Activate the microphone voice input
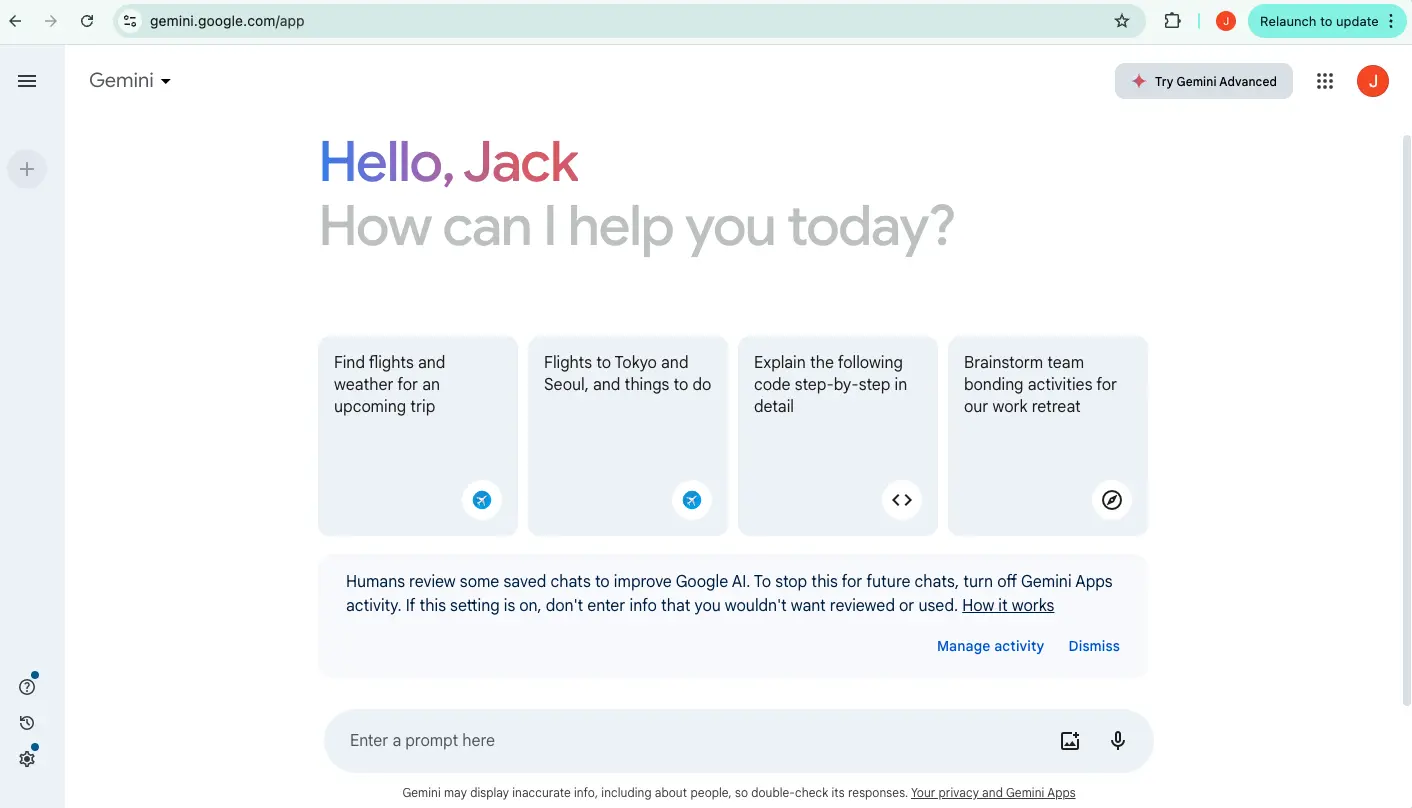 pos(1118,741)
